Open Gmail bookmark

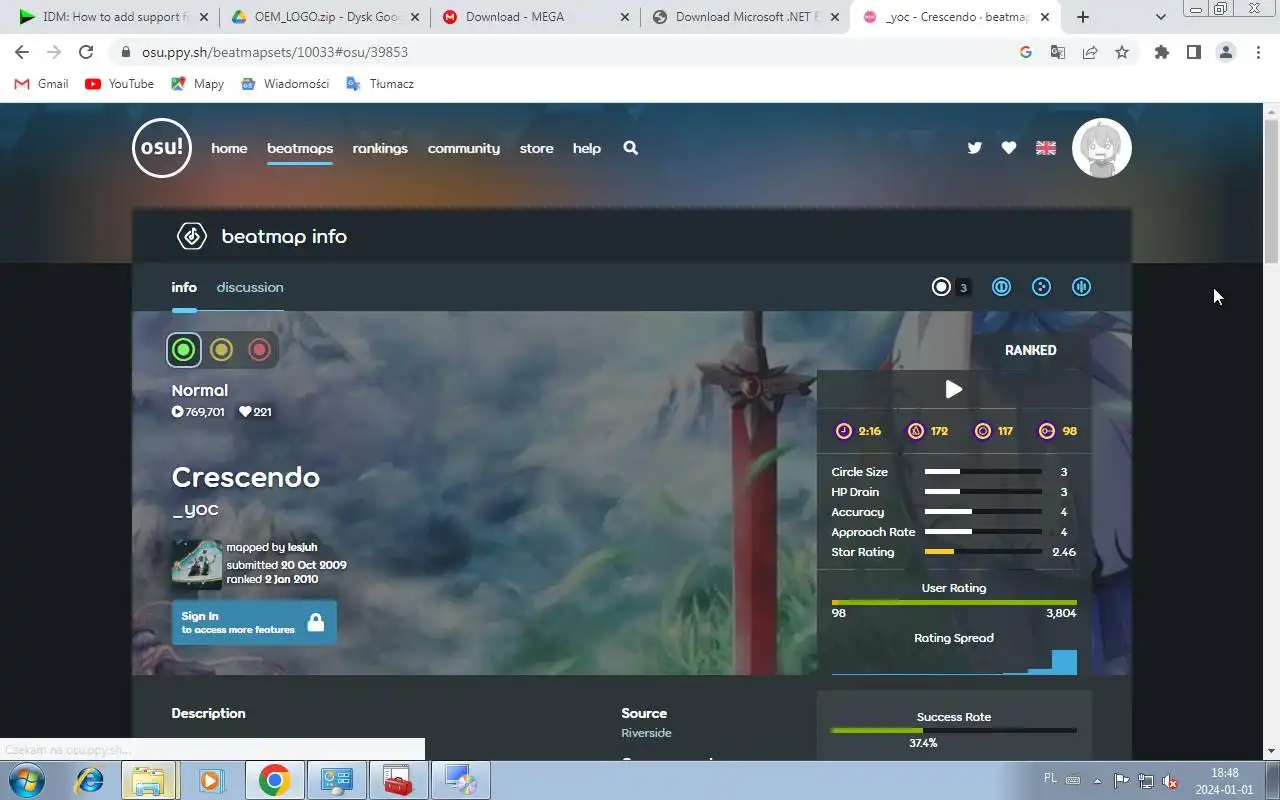tap(41, 84)
